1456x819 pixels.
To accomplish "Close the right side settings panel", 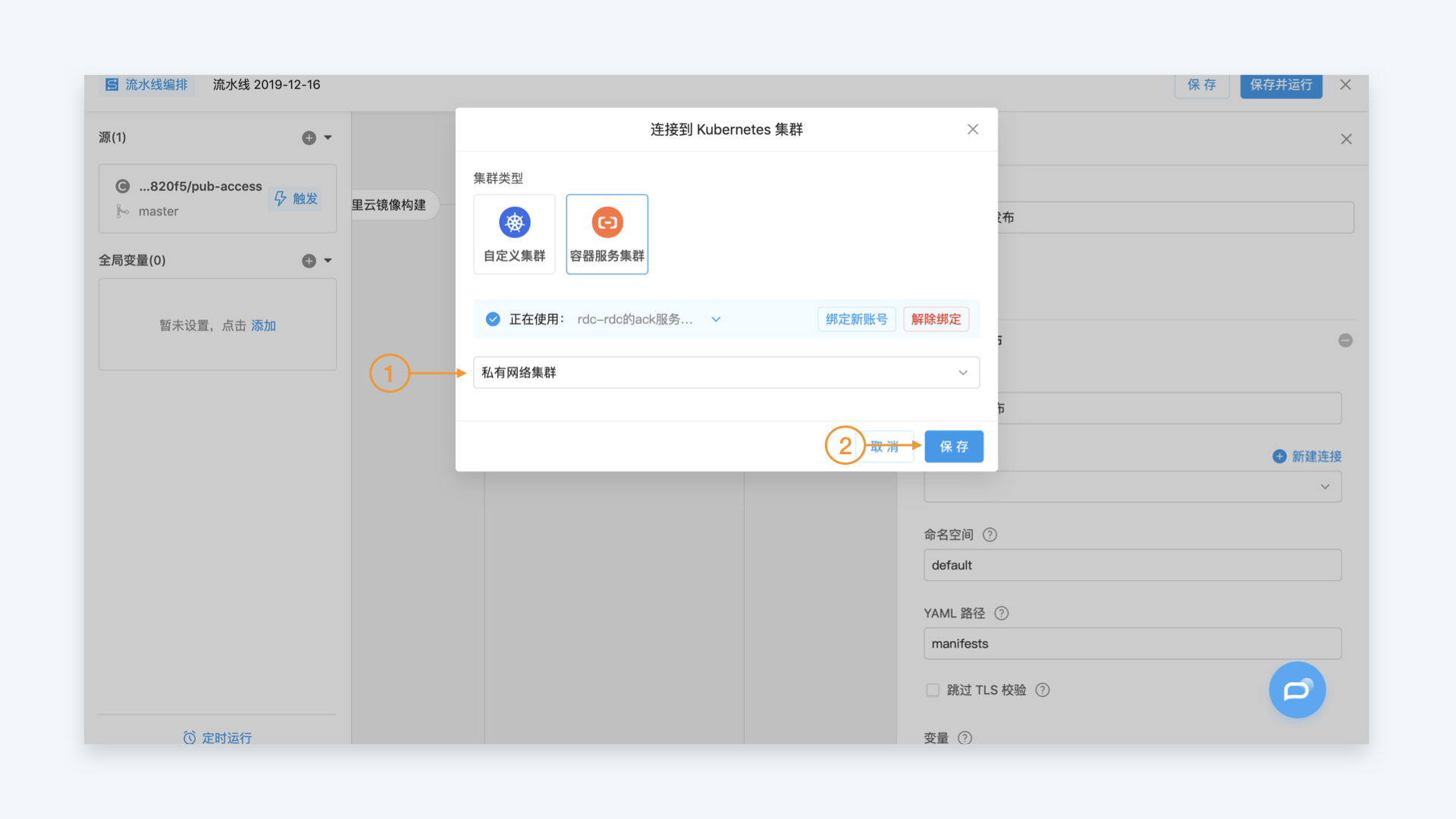I will (1346, 139).
